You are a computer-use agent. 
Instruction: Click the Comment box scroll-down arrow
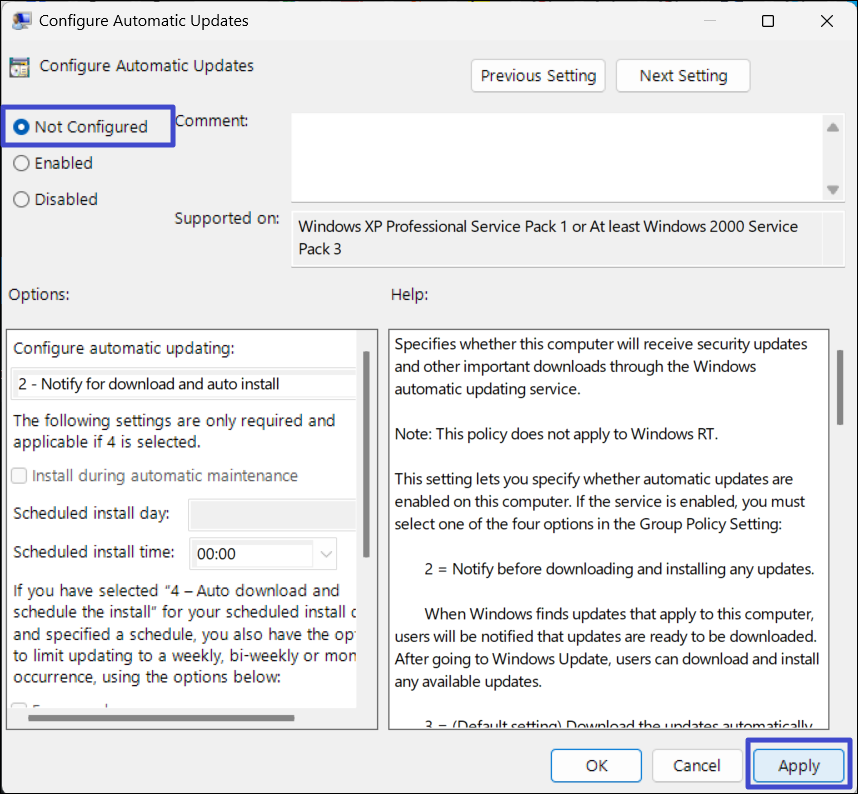[x=832, y=190]
